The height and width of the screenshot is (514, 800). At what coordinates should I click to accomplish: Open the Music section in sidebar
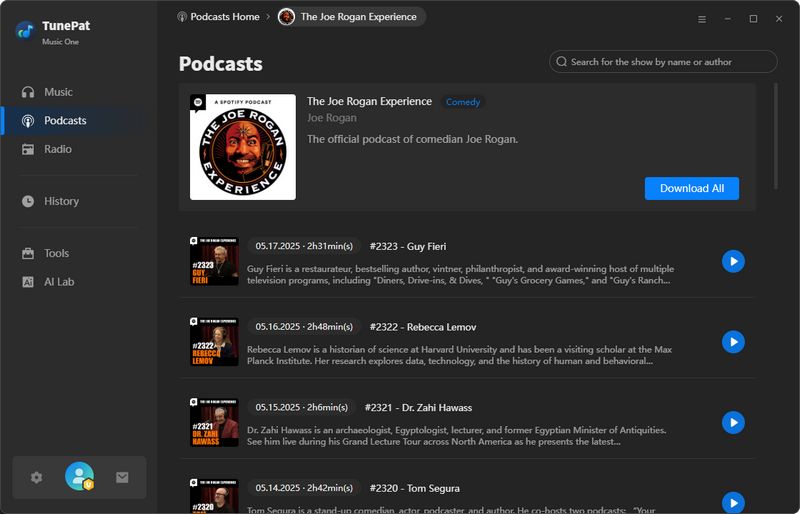(x=58, y=92)
